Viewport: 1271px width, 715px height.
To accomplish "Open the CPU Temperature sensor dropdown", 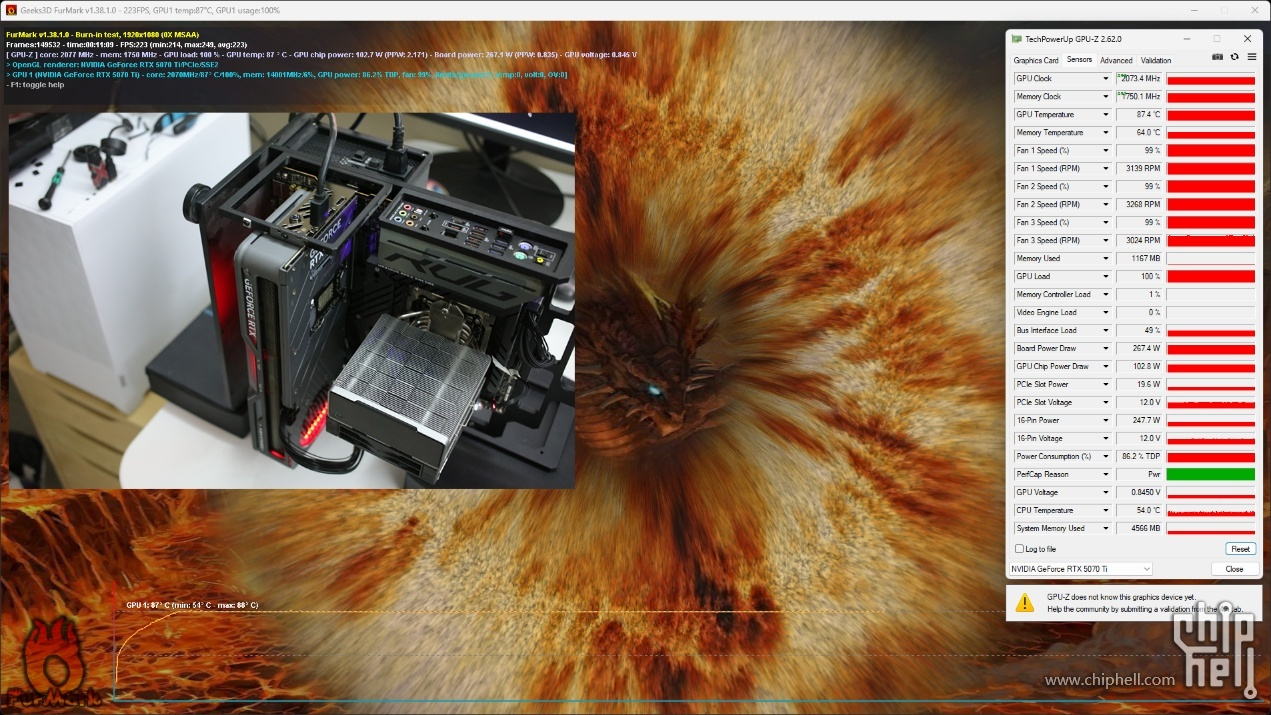I will [x=1105, y=511].
